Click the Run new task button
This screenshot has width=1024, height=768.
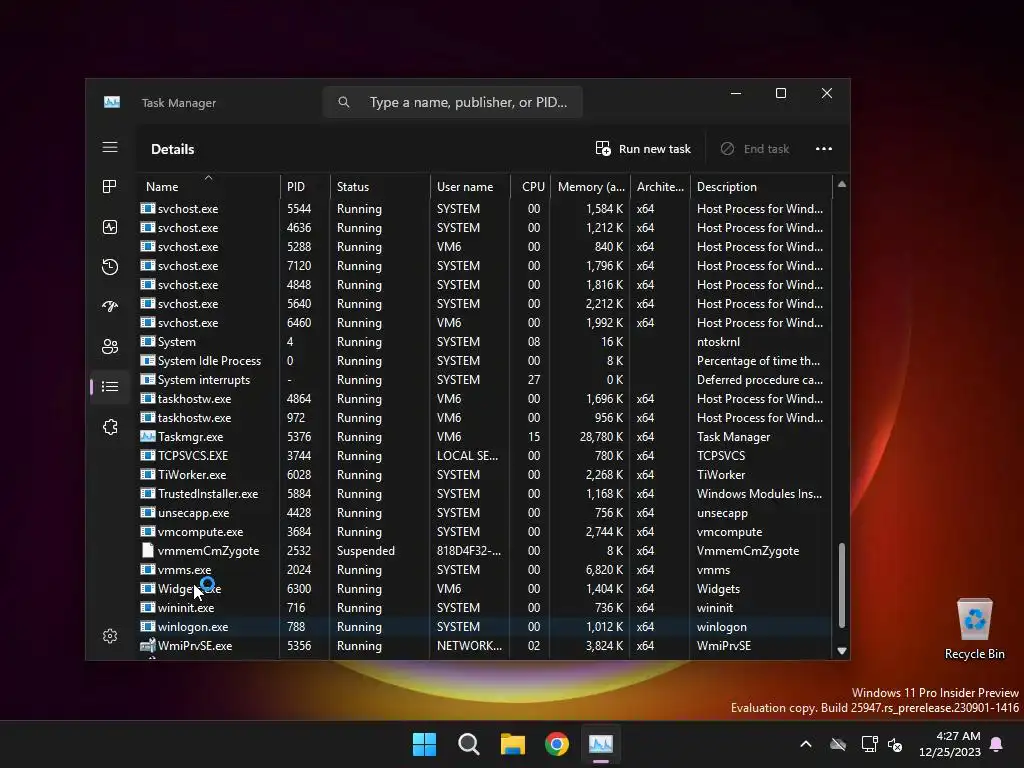click(643, 149)
